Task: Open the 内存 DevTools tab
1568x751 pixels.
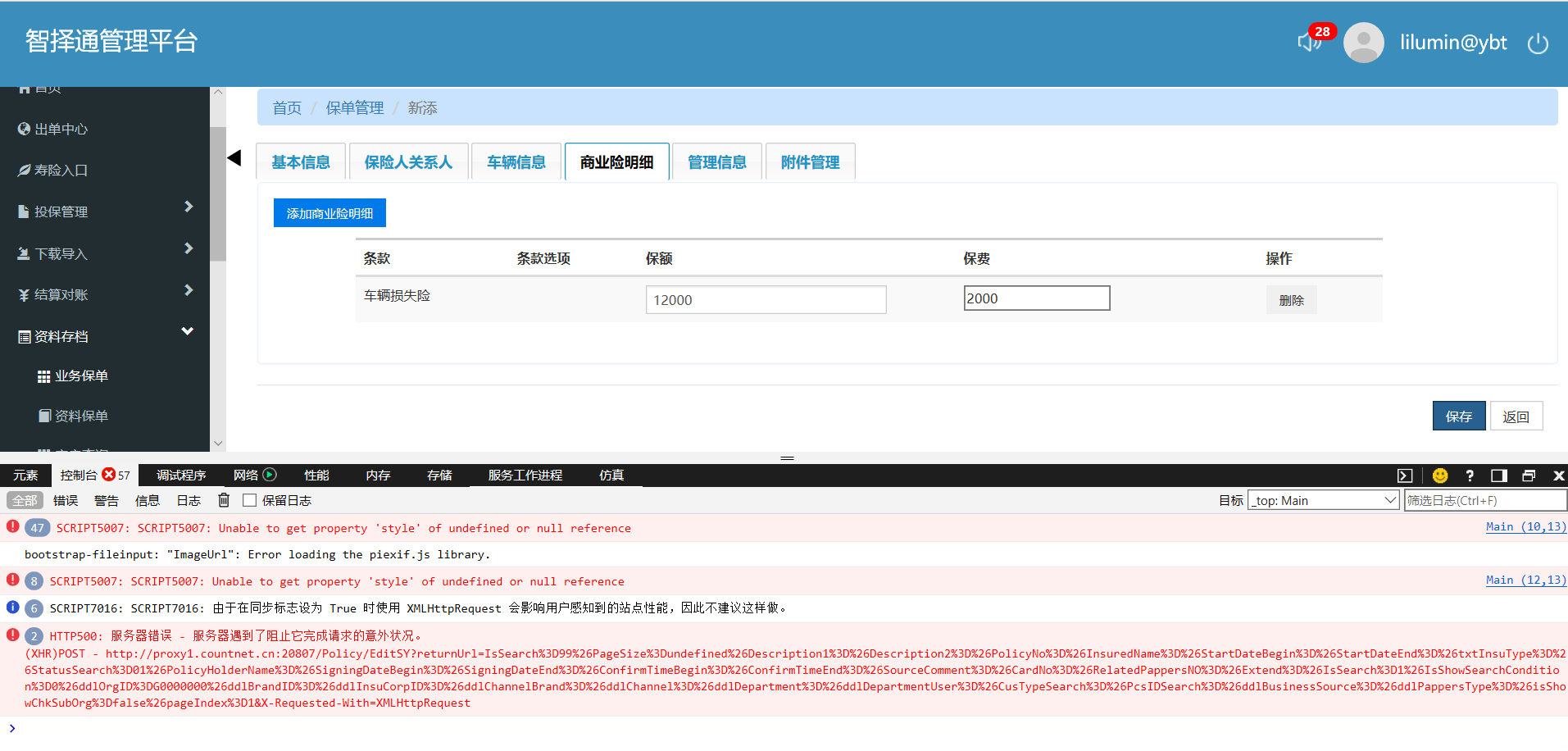Action: point(378,475)
